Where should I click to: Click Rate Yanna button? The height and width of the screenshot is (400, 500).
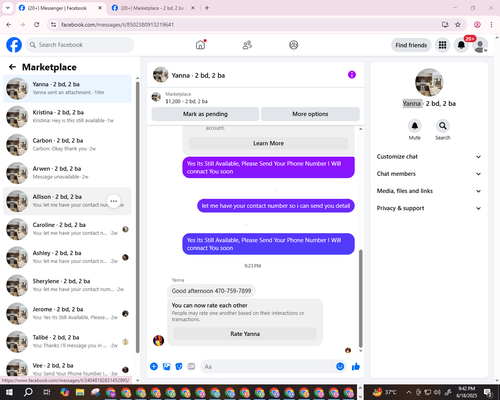[245, 334]
